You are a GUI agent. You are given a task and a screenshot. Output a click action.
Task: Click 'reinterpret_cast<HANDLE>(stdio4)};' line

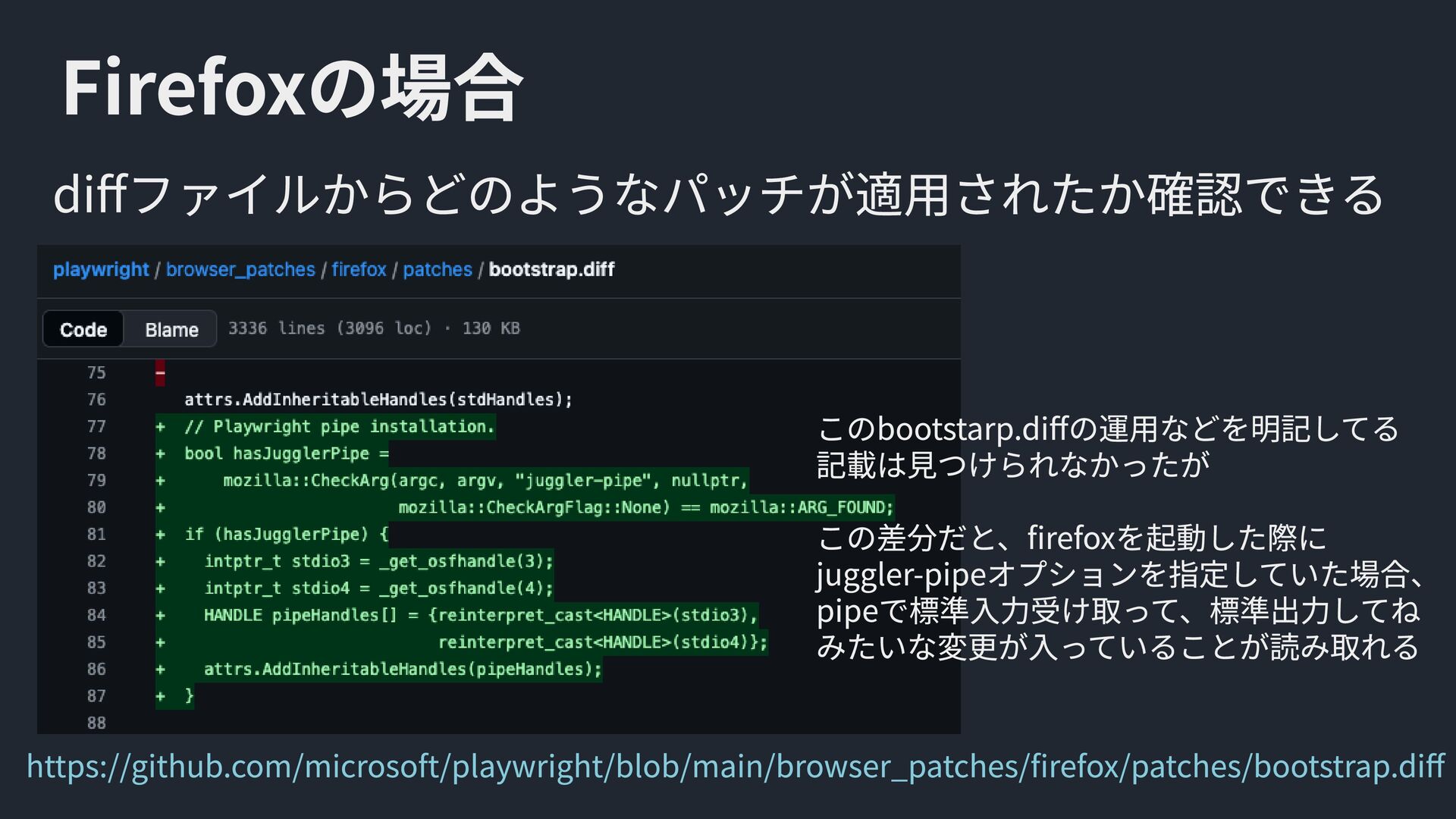[603, 642]
